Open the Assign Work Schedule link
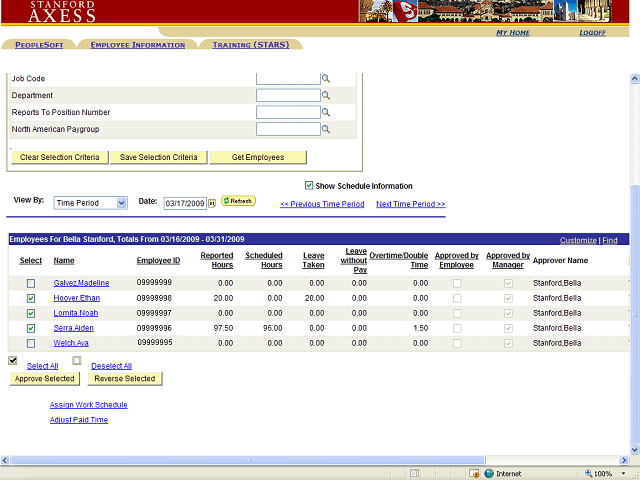 89,405
